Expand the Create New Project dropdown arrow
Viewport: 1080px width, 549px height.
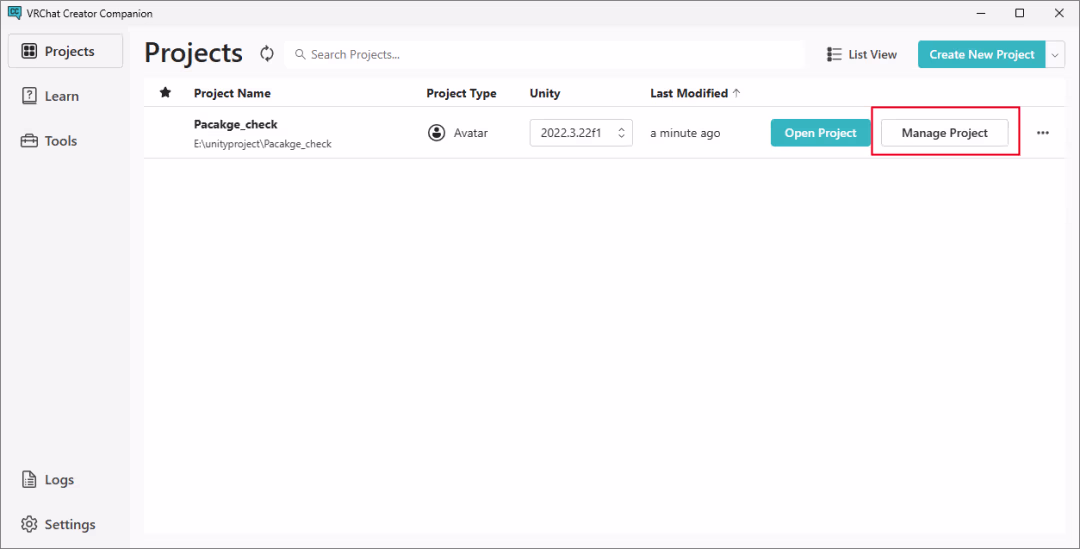(1055, 54)
